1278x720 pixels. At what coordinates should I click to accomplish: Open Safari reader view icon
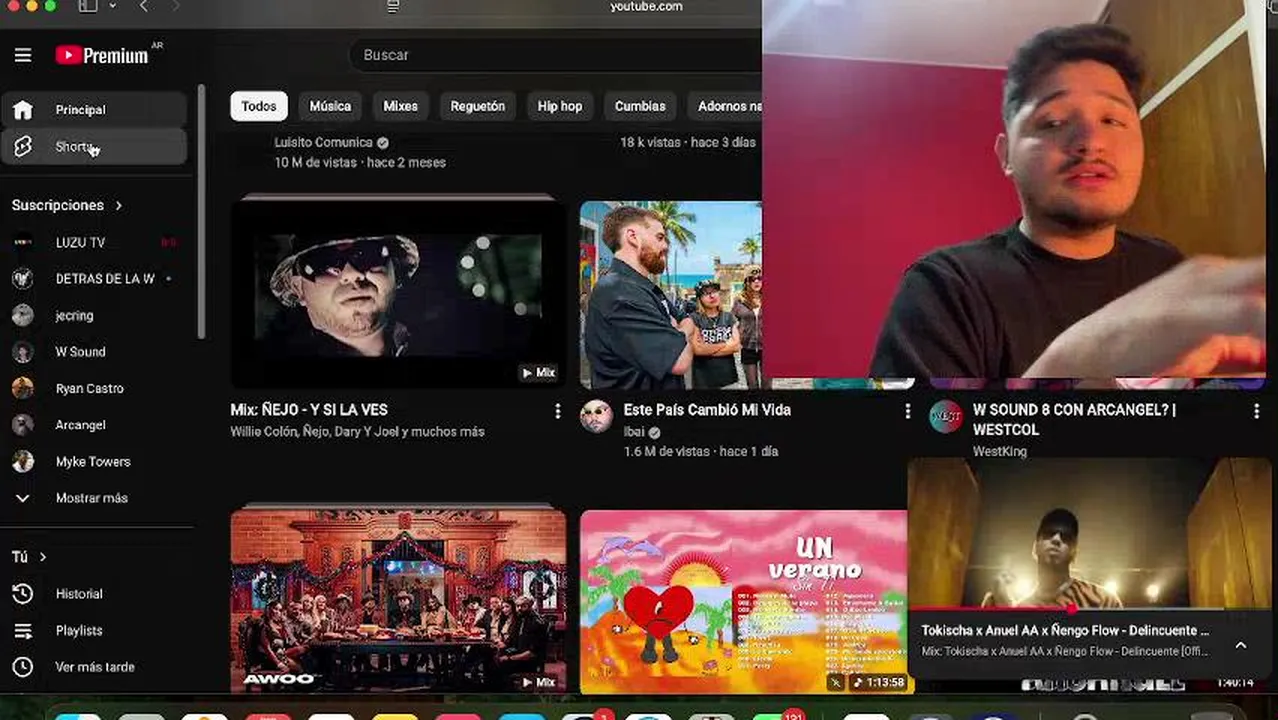[393, 6]
